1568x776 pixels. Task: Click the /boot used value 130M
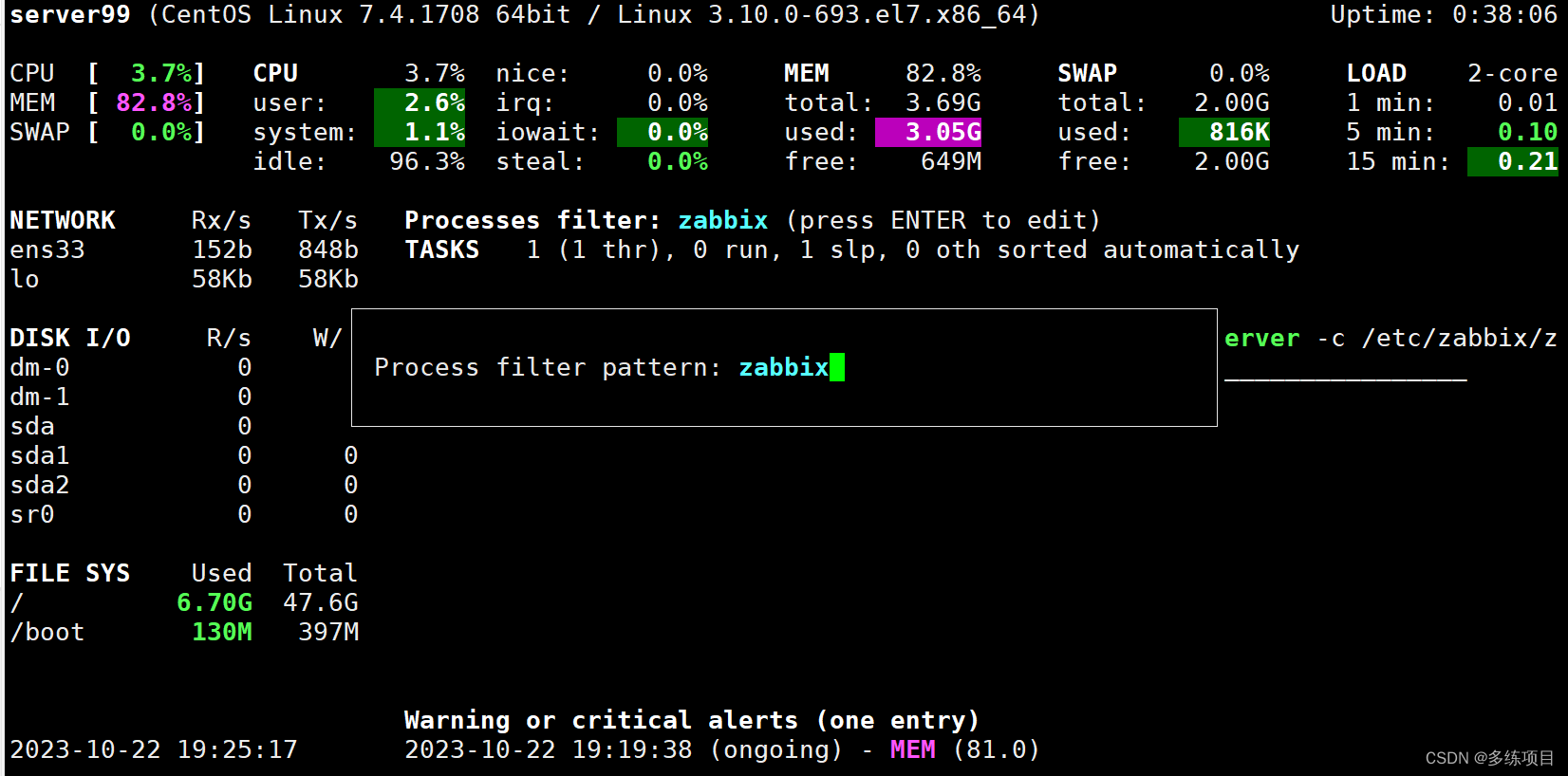point(222,632)
